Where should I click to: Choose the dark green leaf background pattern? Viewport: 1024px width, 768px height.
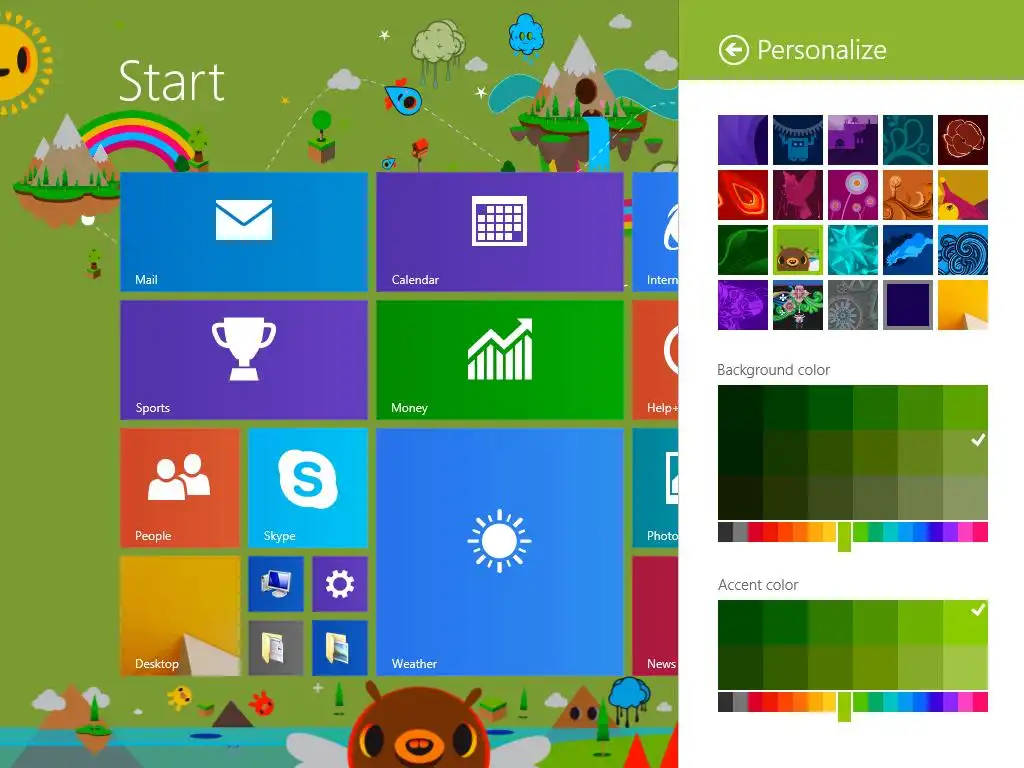[x=743, y=250]
